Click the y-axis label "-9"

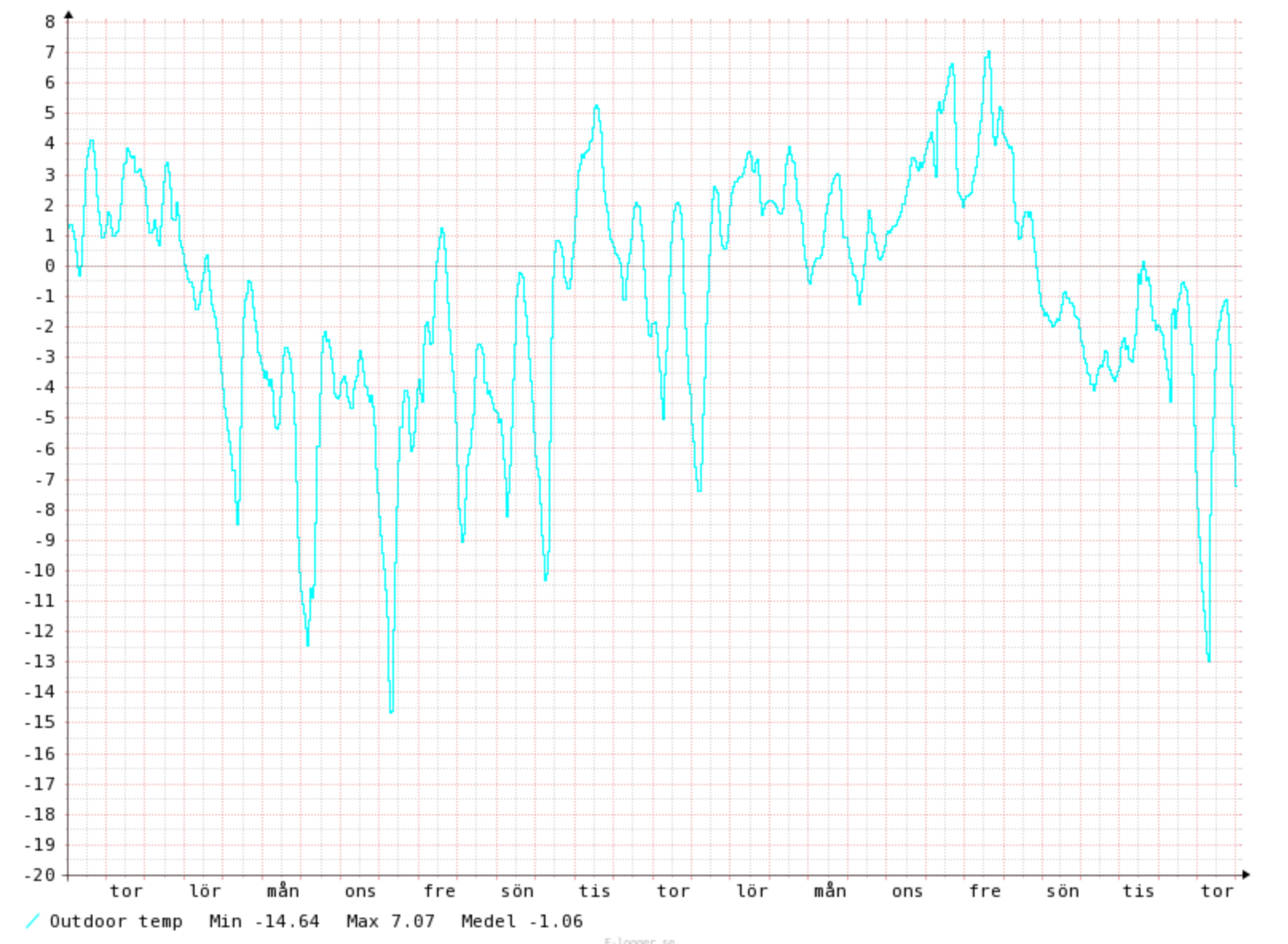click(x=45, y=540)
